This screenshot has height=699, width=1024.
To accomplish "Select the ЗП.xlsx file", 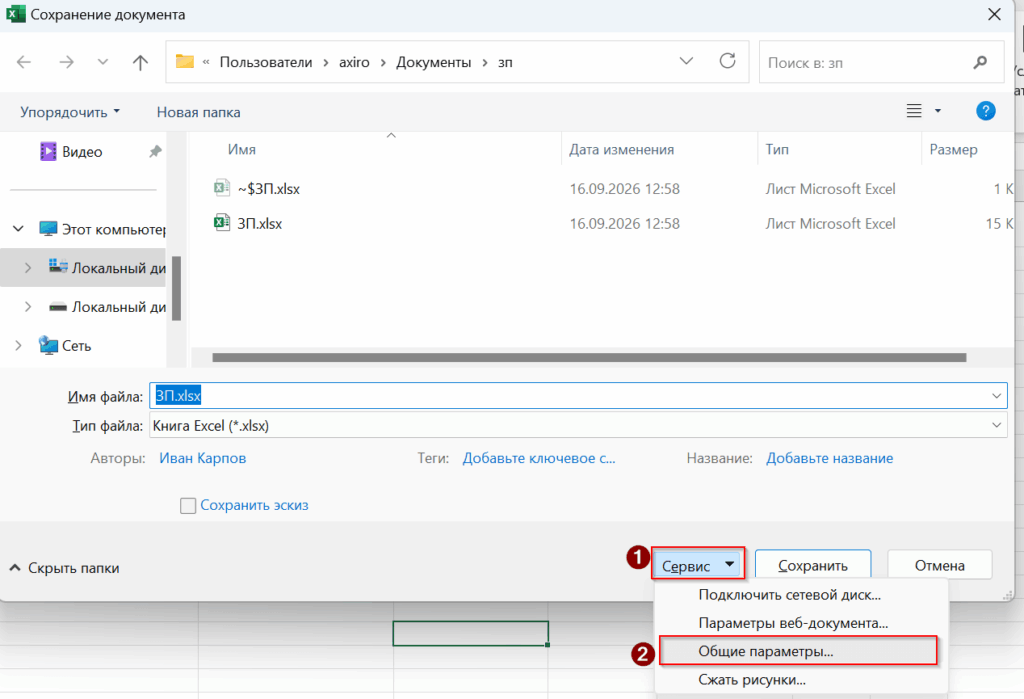I will point(259,223).
